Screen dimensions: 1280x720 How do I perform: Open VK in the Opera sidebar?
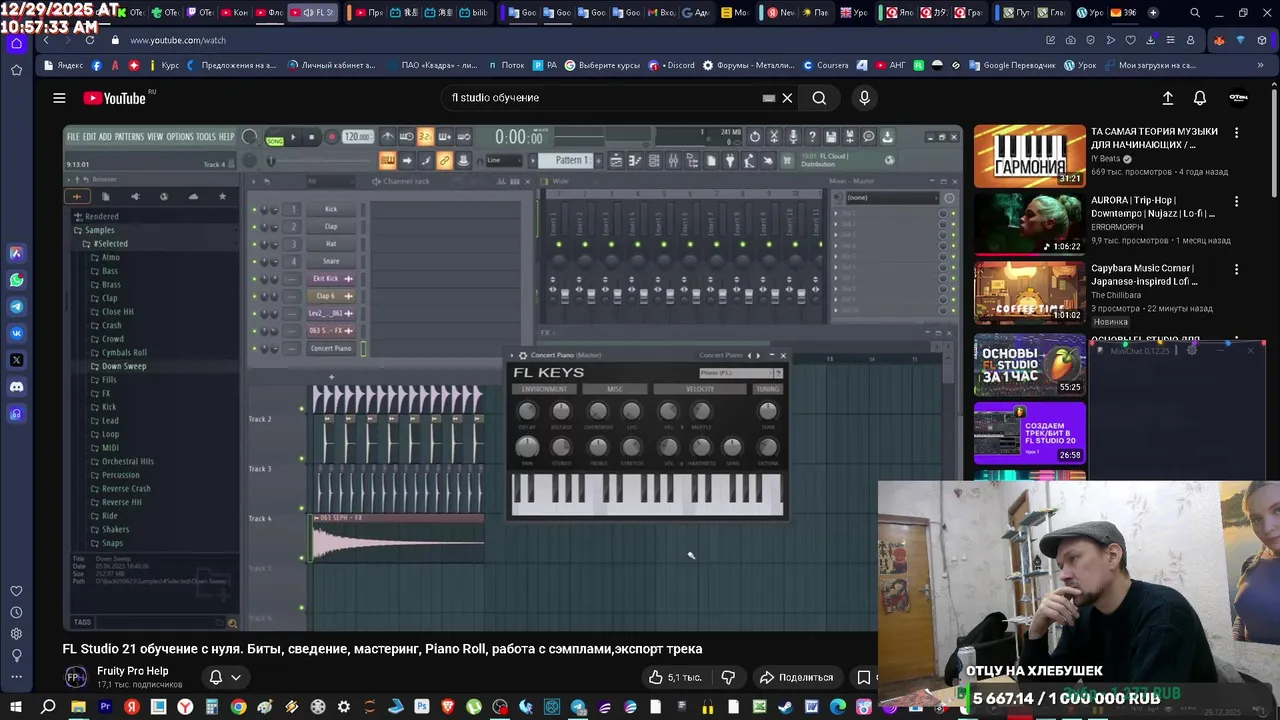(x=16, y=333)
